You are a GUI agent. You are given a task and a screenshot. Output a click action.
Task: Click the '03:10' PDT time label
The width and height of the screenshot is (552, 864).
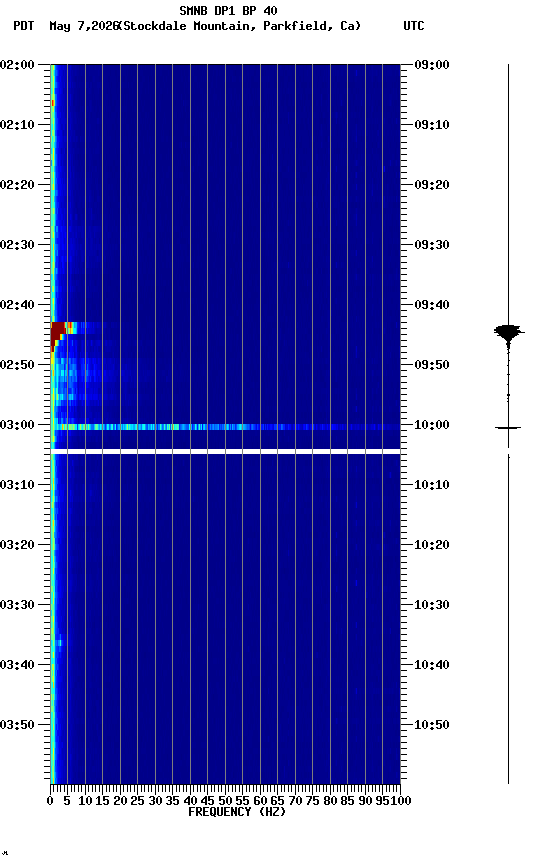click(17, 485)
